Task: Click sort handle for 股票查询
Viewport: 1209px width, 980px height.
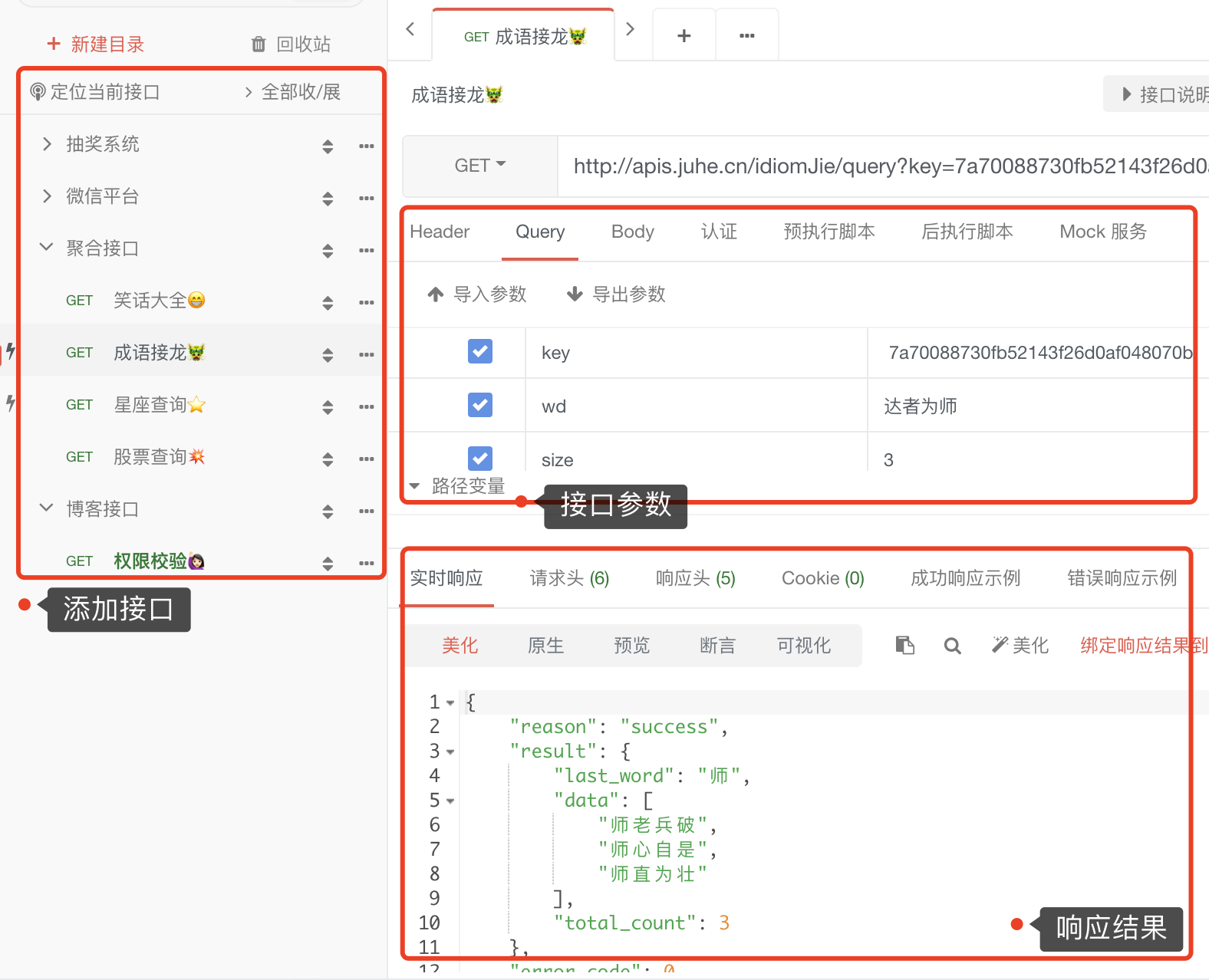Action: tap(328, 459)
